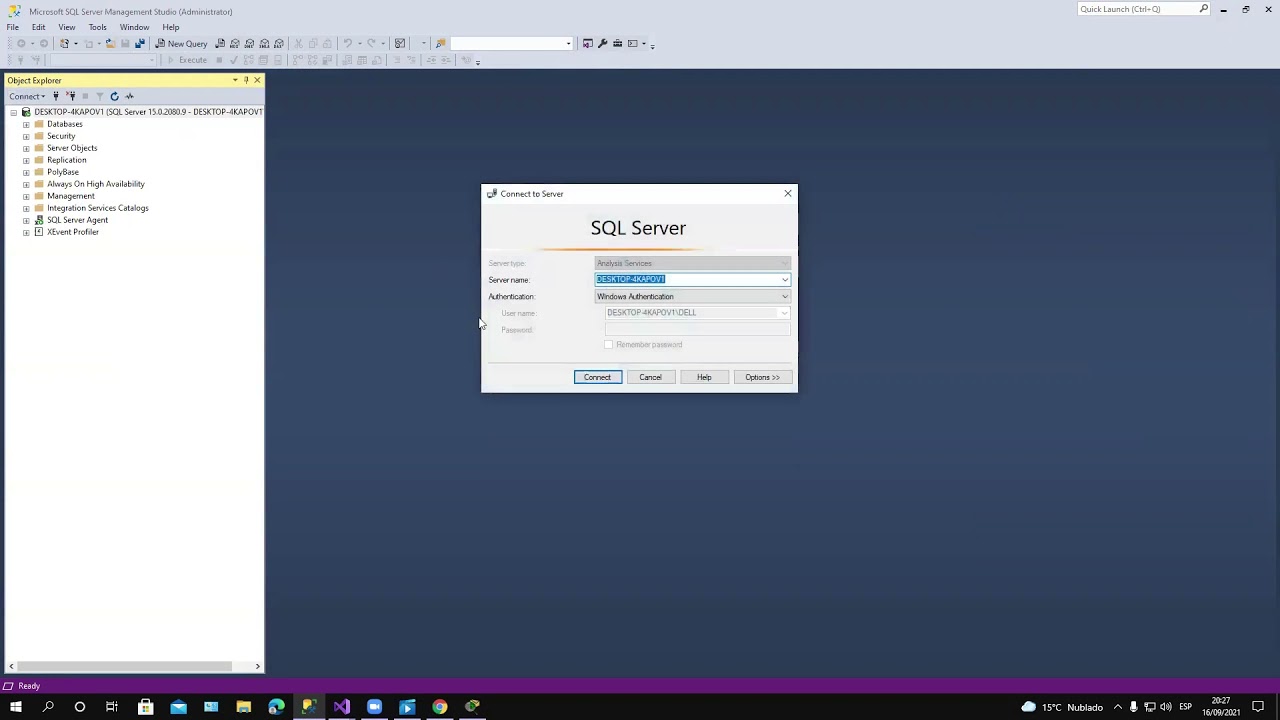Pin the Object Explorer panel with pushpin
Viewport: 1280px width, 720px height.
pyautogui.click(x=246, y=80)
